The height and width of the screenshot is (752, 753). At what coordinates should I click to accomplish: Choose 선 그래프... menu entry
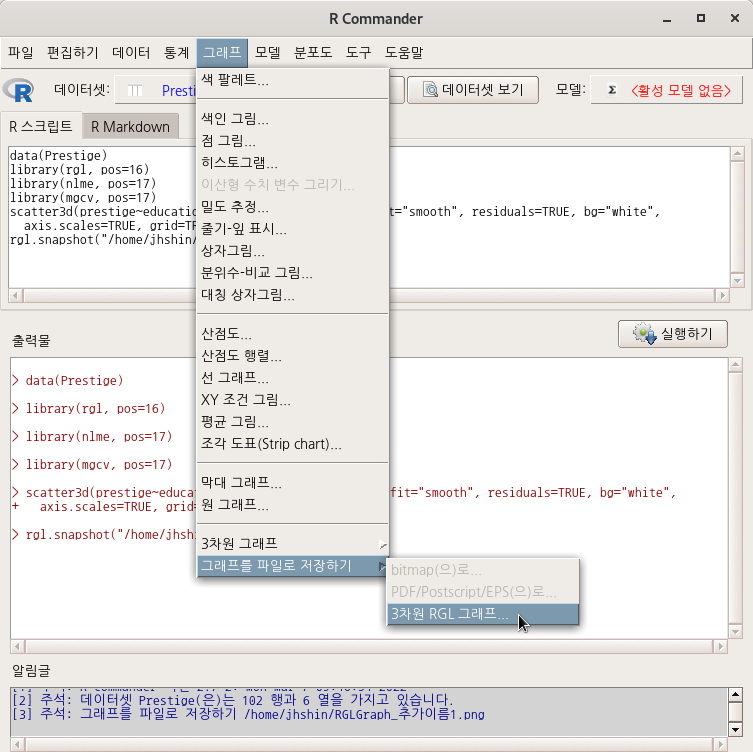click(x=292, y=378)
